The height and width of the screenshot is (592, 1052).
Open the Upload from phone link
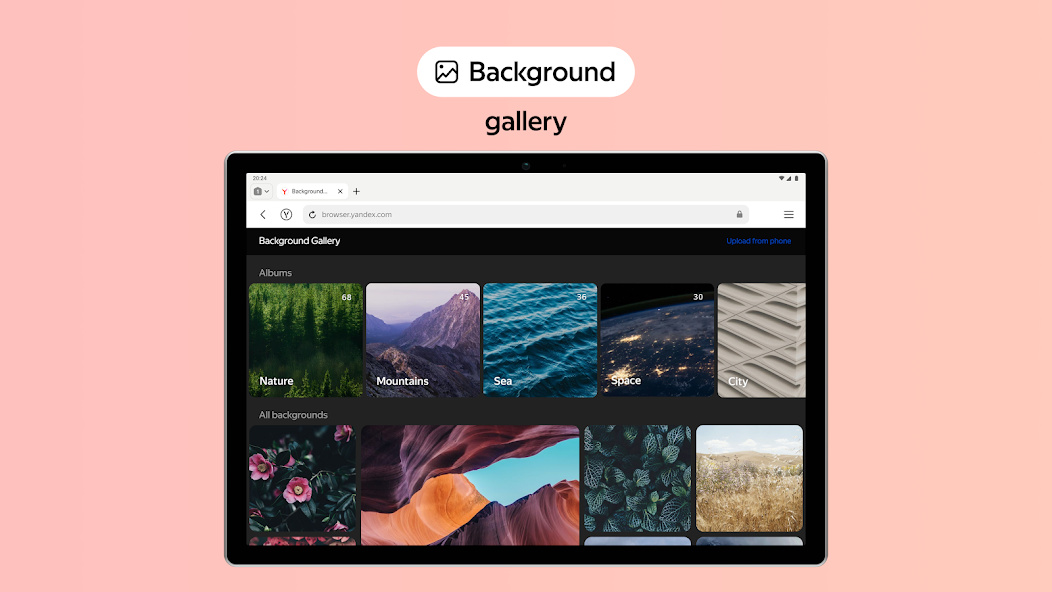pos(758,240)
